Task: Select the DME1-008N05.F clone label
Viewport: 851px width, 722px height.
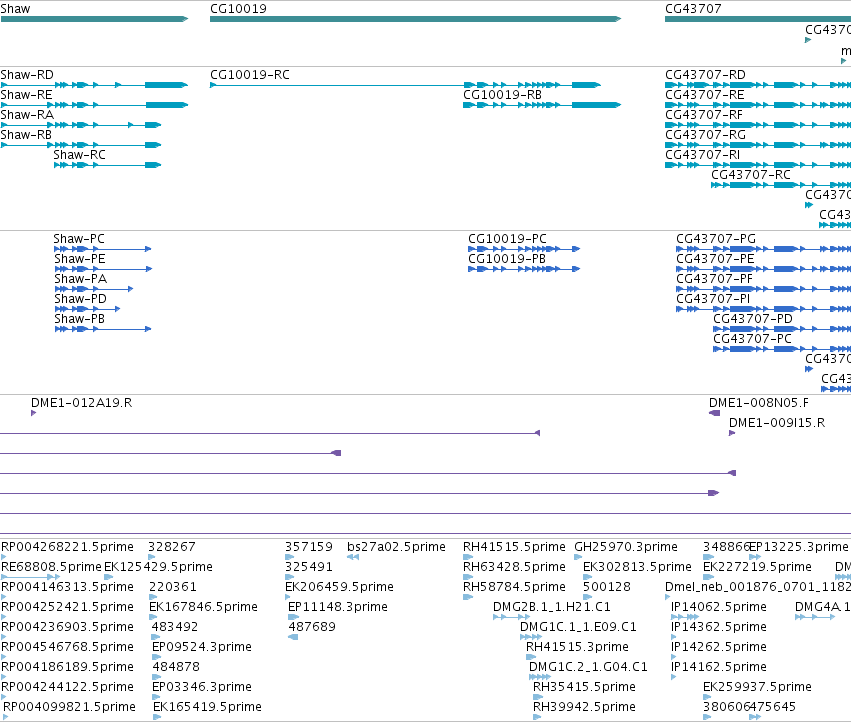Action: pyautogui.click(x=759, y=403)
